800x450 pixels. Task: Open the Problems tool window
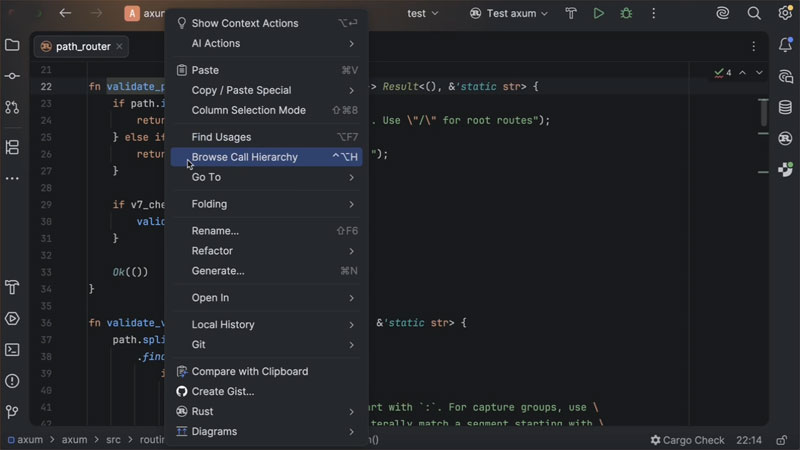coord(12,381)
